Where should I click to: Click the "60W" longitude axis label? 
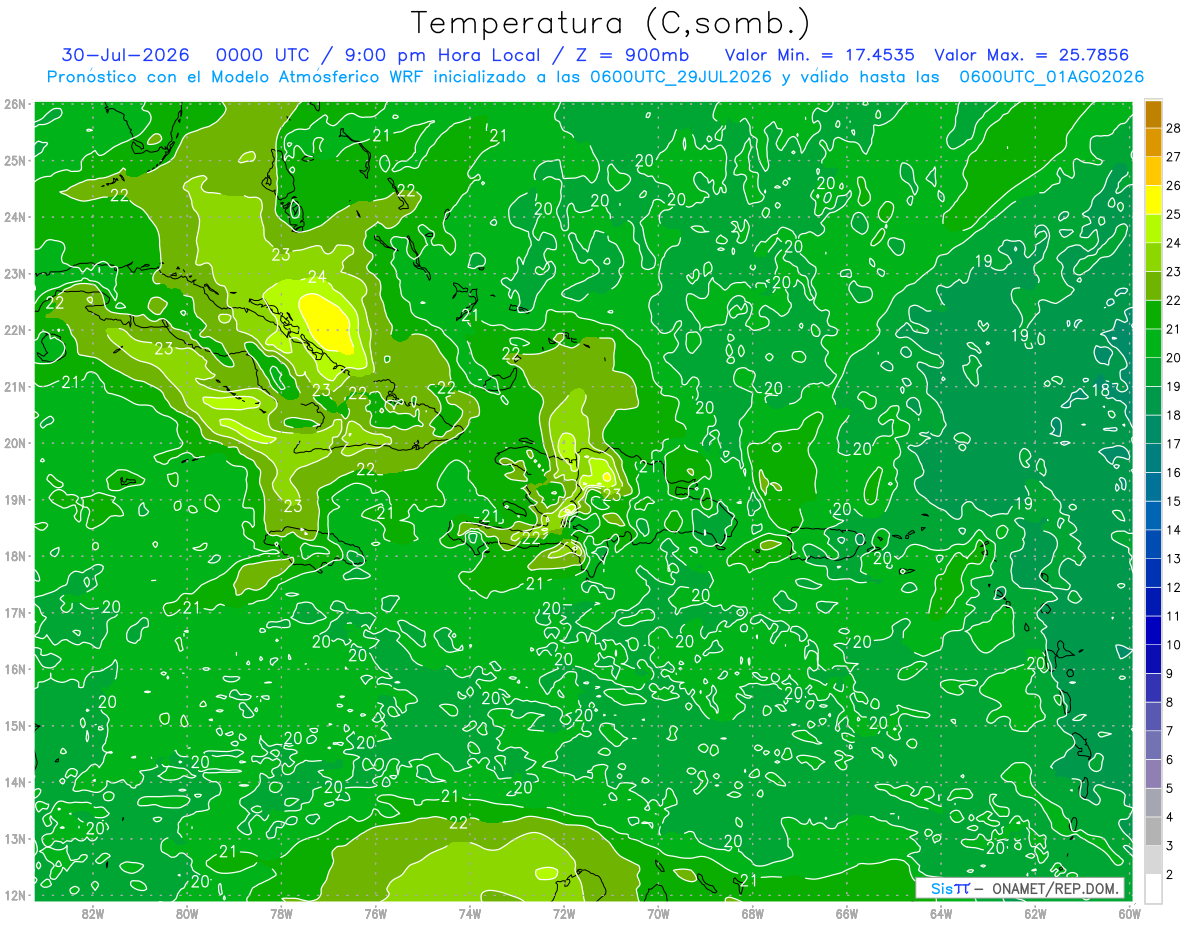[x=1129, y=913]
